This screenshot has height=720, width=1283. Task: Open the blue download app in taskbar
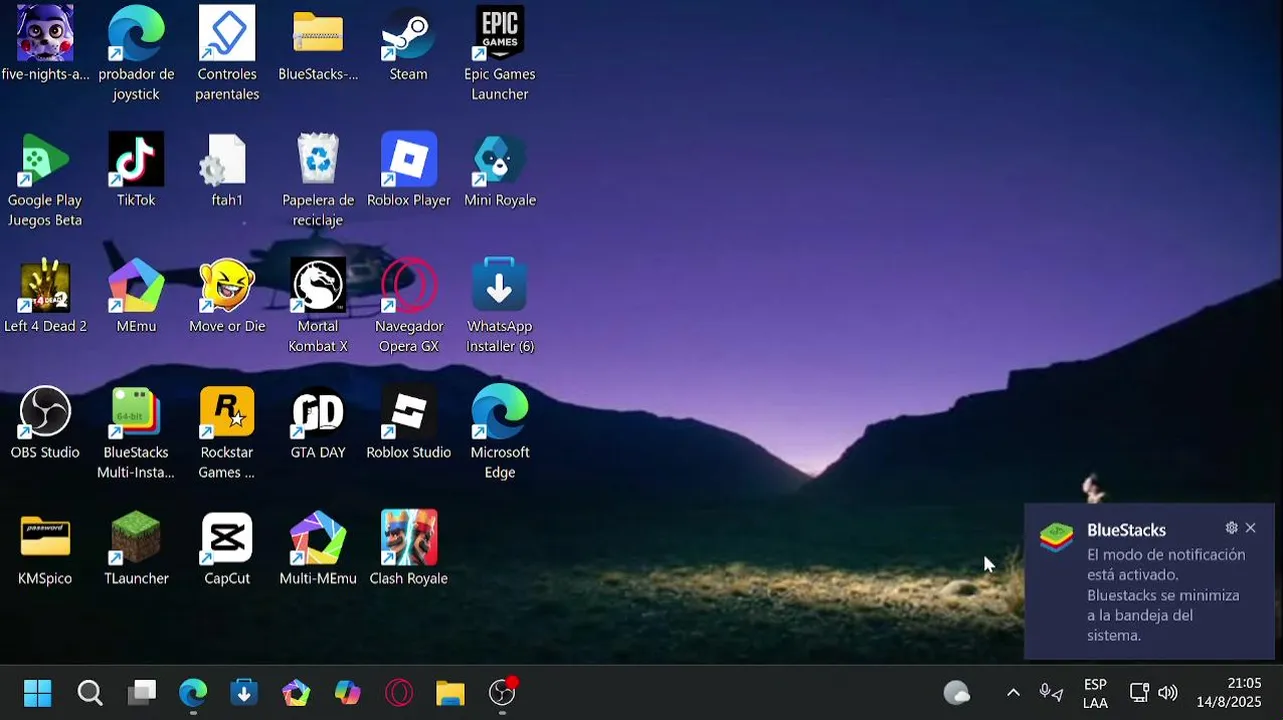click(244, 692)
